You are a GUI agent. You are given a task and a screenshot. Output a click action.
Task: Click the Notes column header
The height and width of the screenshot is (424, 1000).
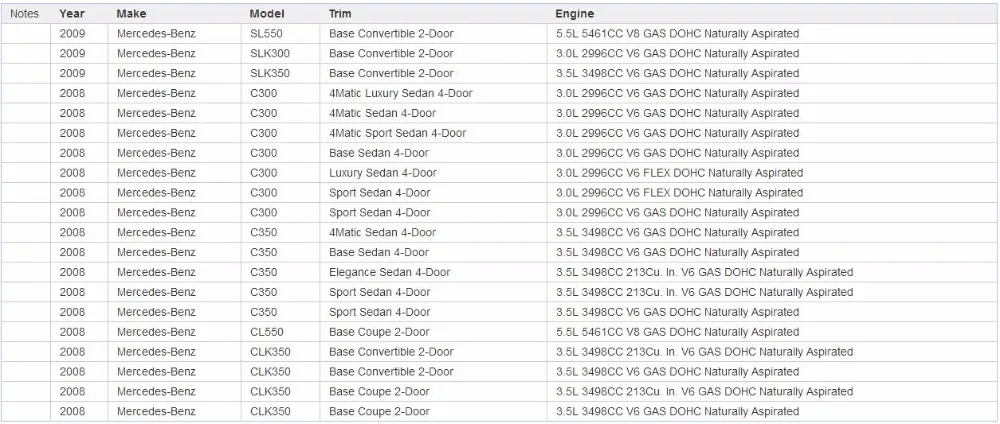(26, 13)
